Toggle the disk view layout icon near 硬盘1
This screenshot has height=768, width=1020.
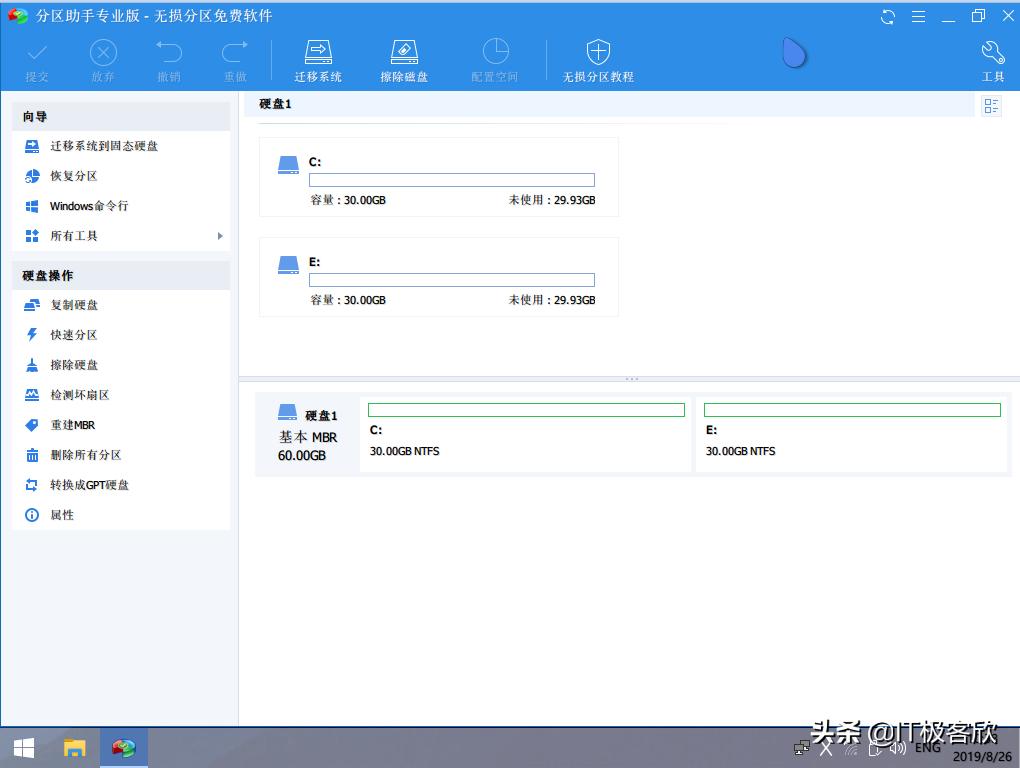click(x=991, y=105)
